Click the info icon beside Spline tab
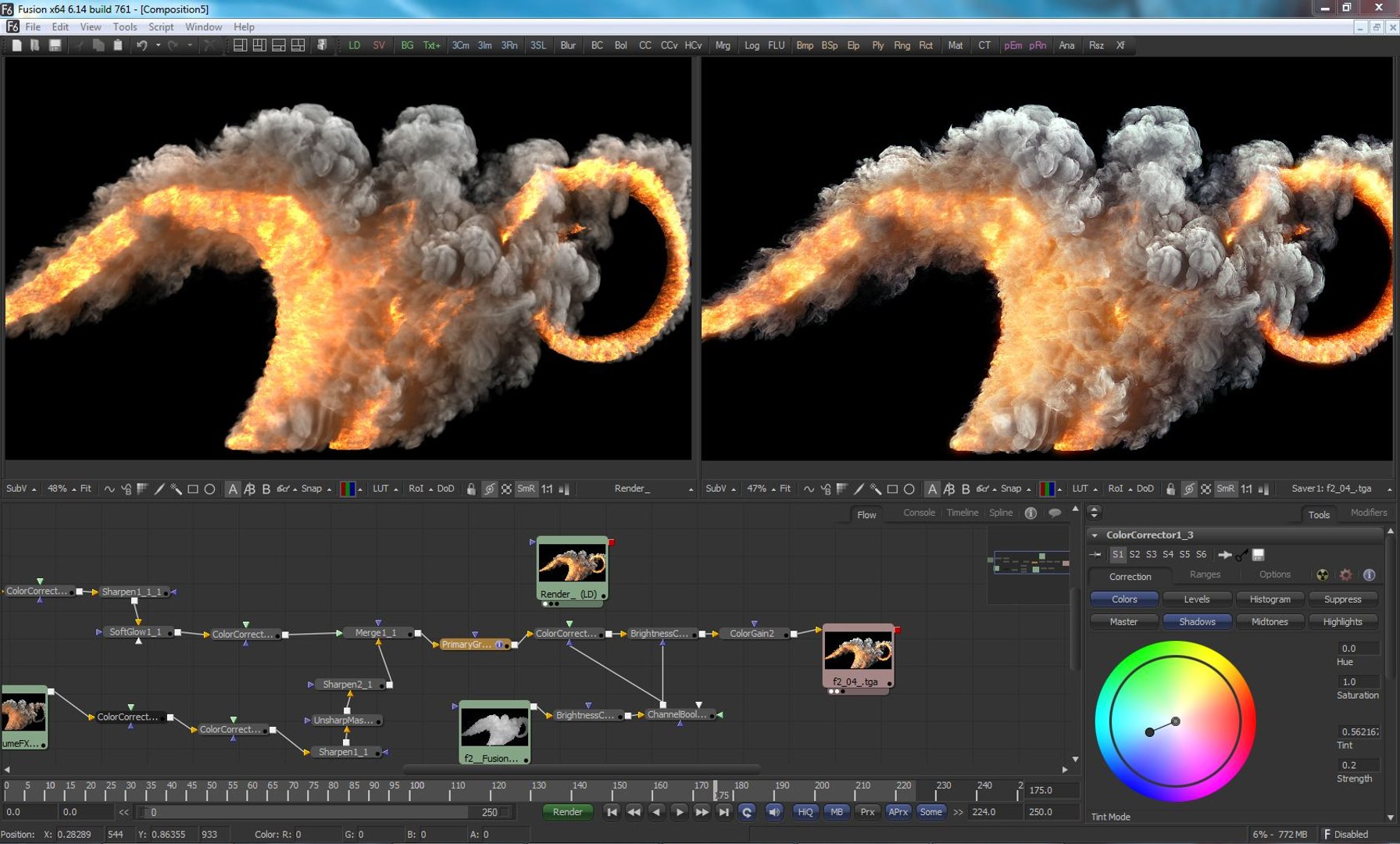The height and width of the screenshot is (844, 1400). (x=1030, y=513)
